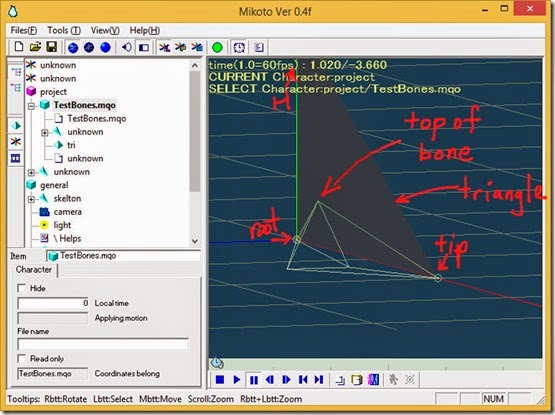
Task: Select the tri tree item
Action: tap(71, 145)
